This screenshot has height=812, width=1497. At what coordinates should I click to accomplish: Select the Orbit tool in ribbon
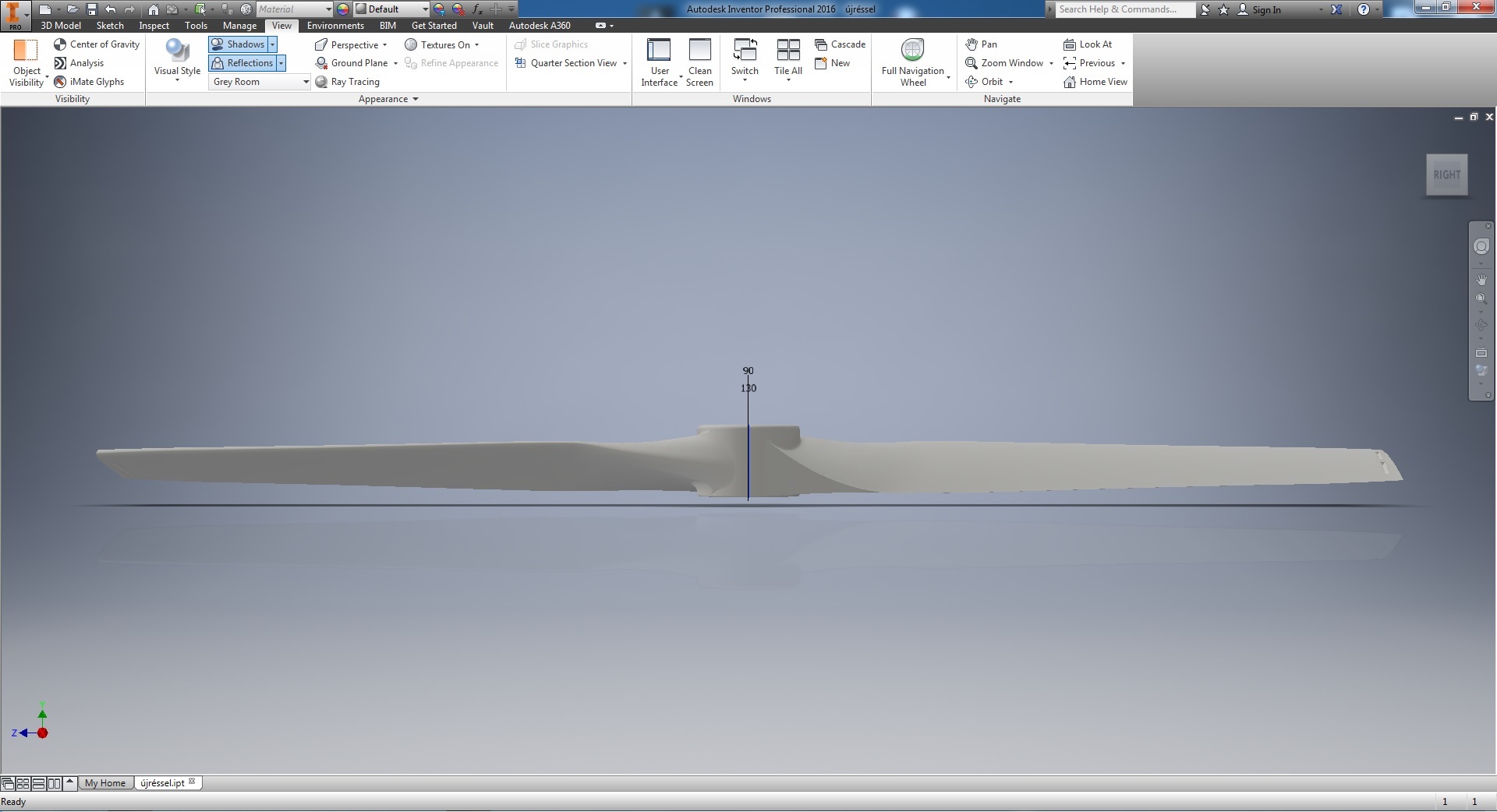[x=984, y=82]
